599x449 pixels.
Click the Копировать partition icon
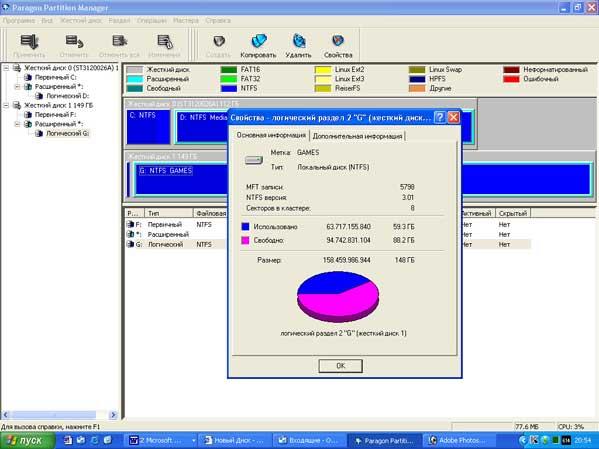(x=259, y=41)
